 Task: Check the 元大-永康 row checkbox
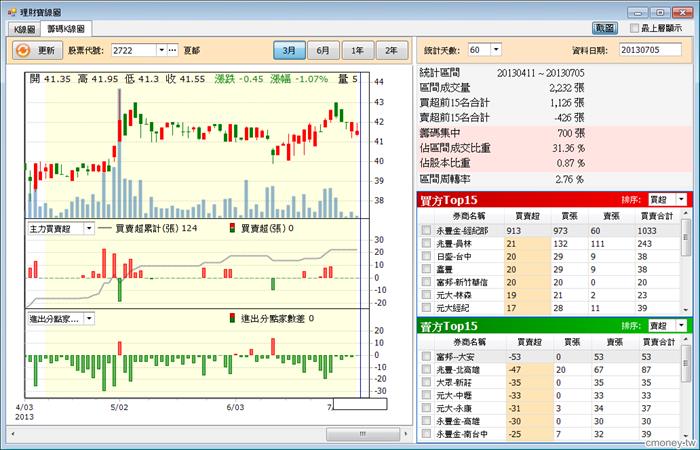tap(426, 408)
